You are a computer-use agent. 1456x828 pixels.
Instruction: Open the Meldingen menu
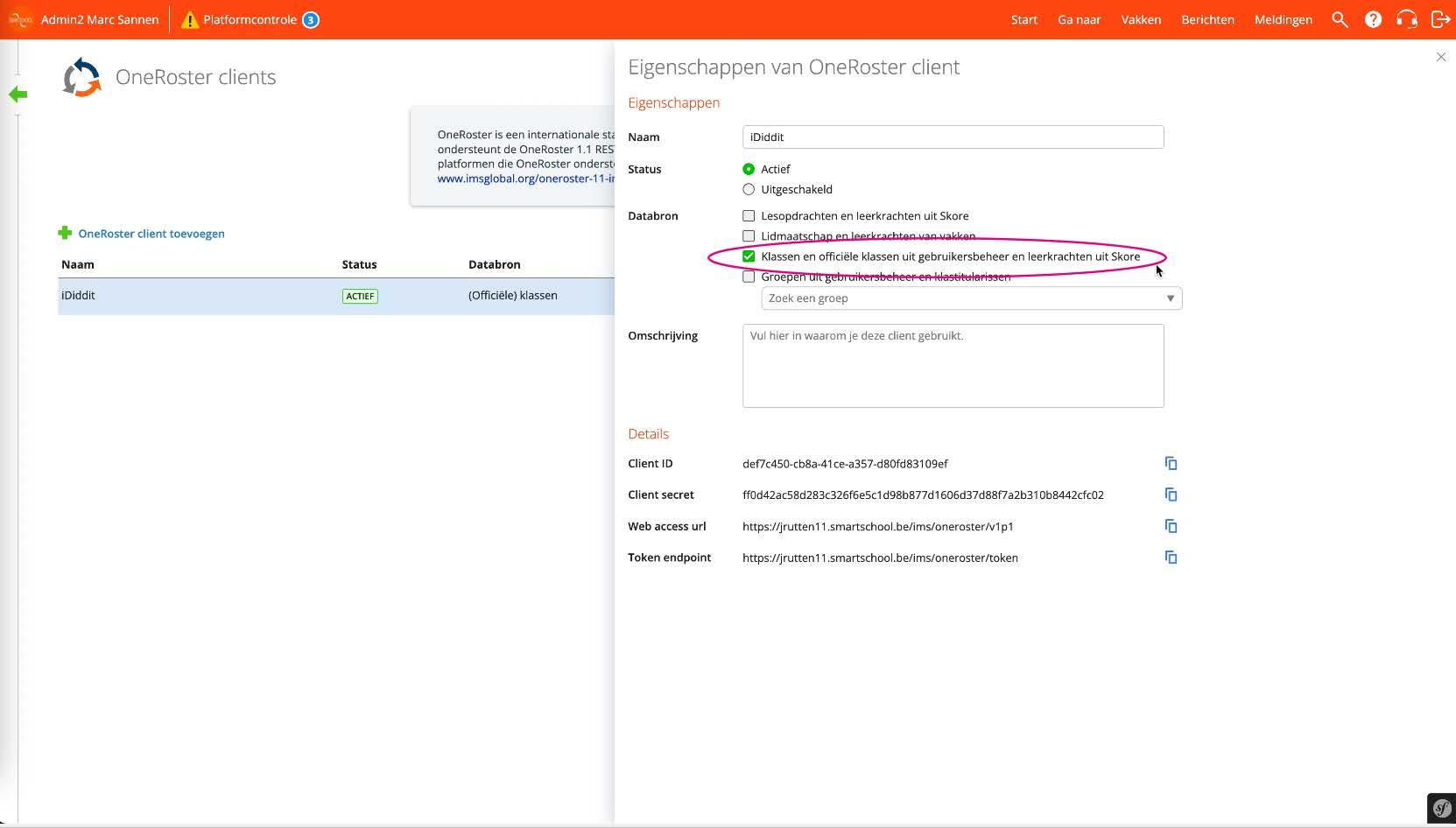click(x=1283, y=19)
